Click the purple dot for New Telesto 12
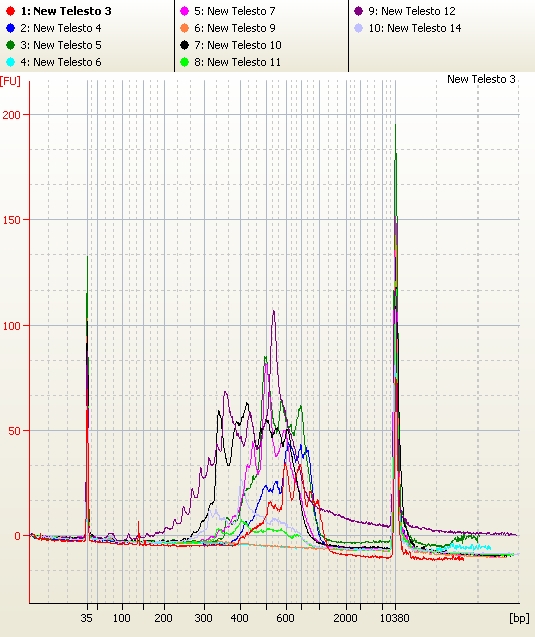 (358, 11)
